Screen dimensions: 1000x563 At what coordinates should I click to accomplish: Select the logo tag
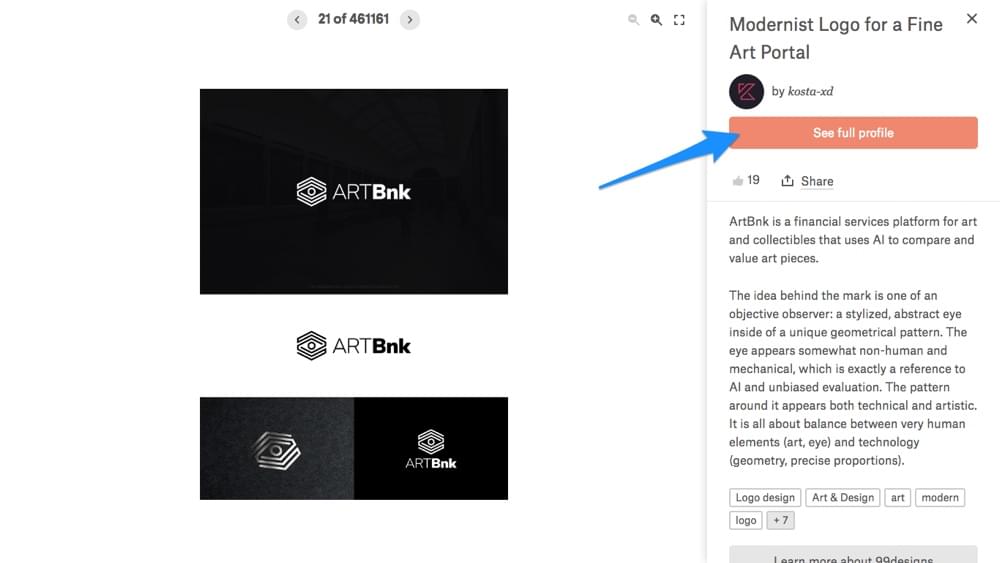tap(746, 520)
